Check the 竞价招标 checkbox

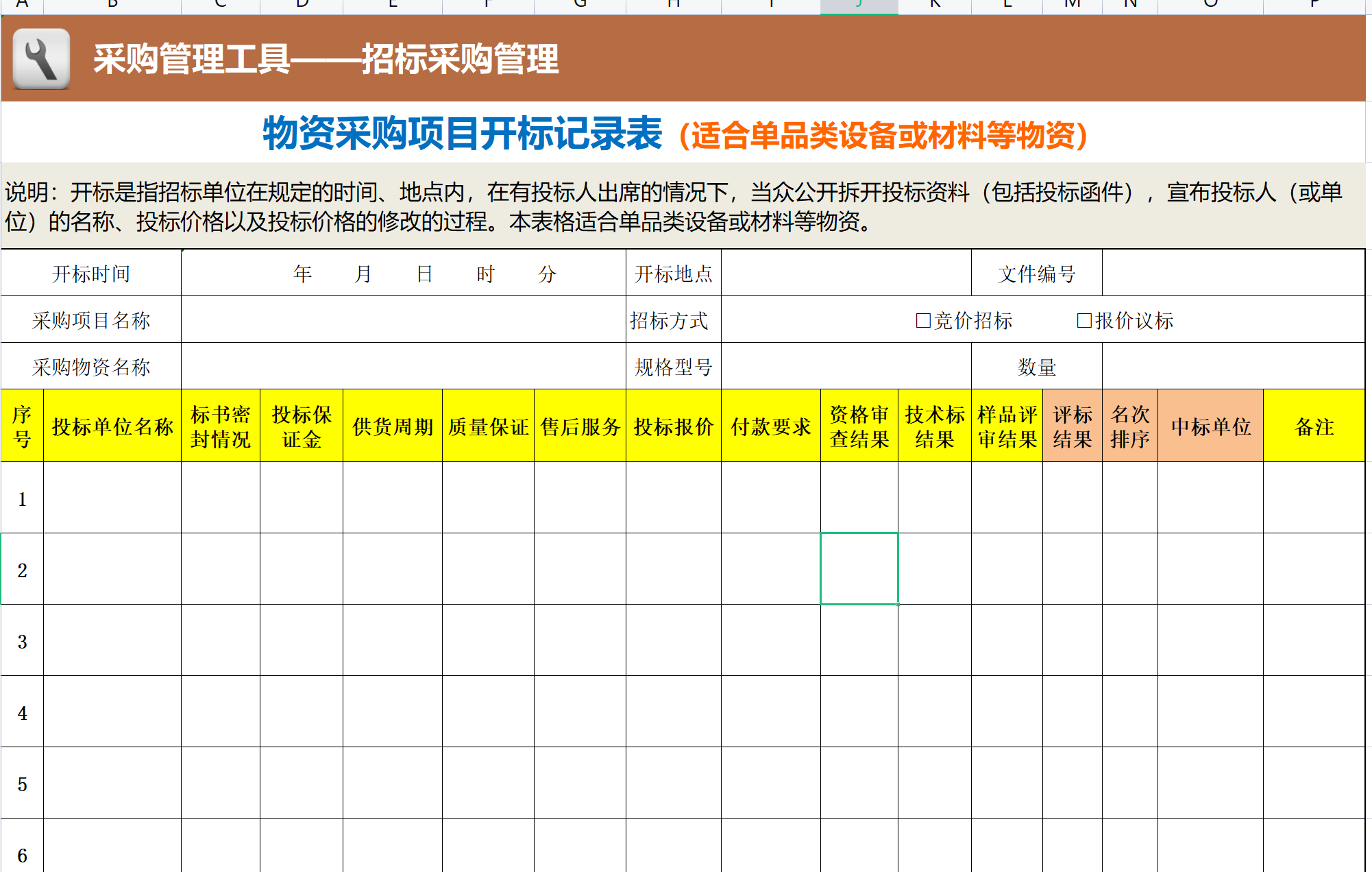coord(922,320)
